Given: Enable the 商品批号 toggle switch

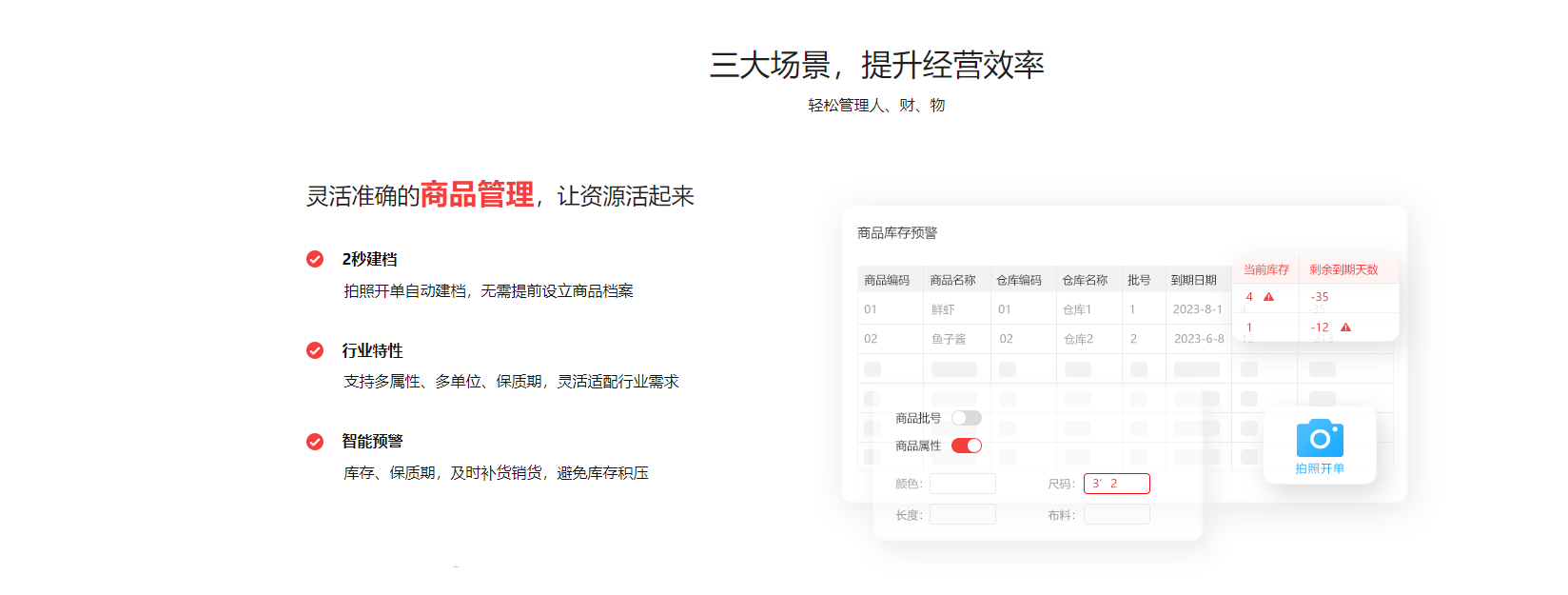Looking at the screenshot, I should click(966, 418).
